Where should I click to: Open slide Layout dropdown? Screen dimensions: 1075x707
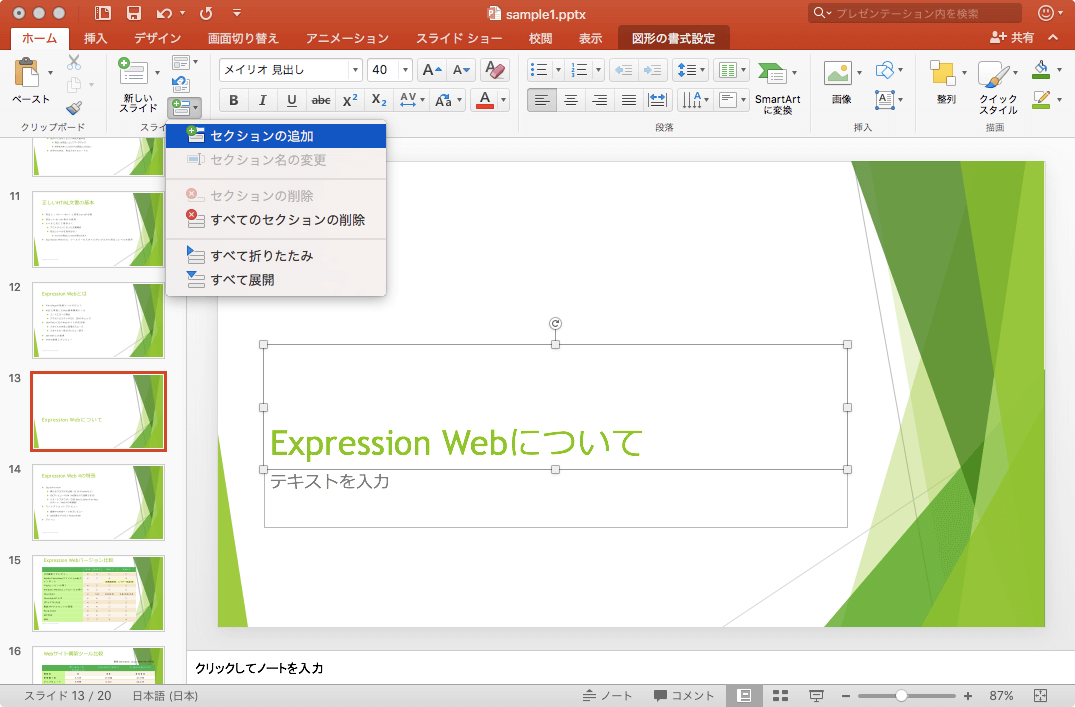coord(184,62)
